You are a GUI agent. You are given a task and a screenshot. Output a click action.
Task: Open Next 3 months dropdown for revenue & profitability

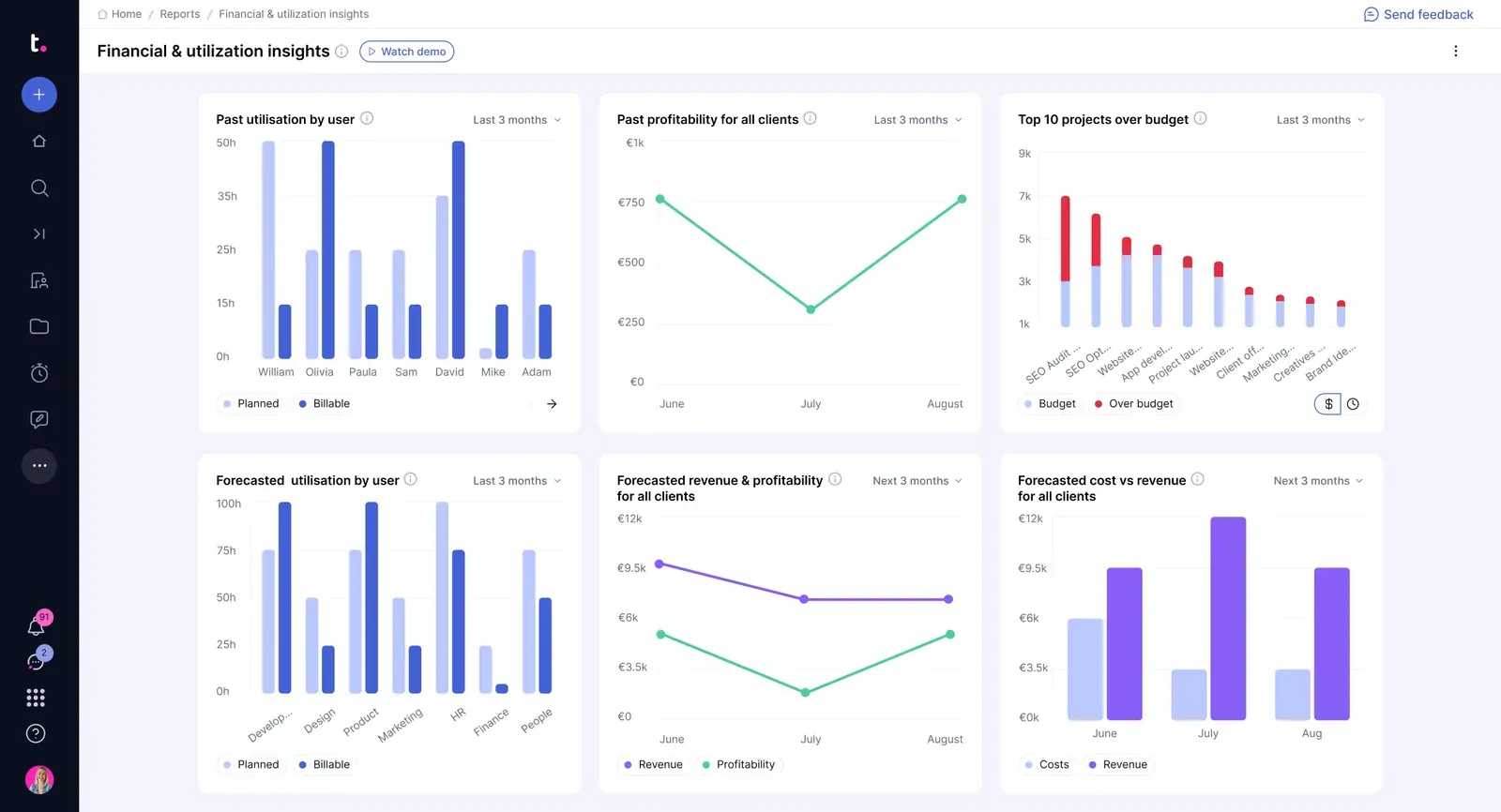coord(917,481)
